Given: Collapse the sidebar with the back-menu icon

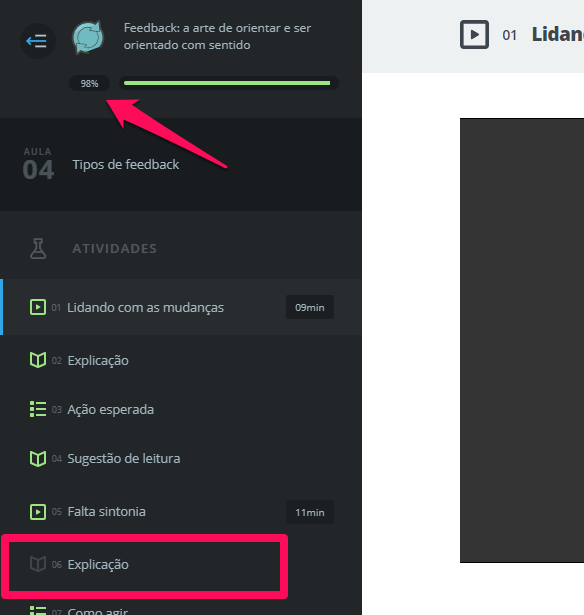Looking at the screenshot, I should coord(38,40).
